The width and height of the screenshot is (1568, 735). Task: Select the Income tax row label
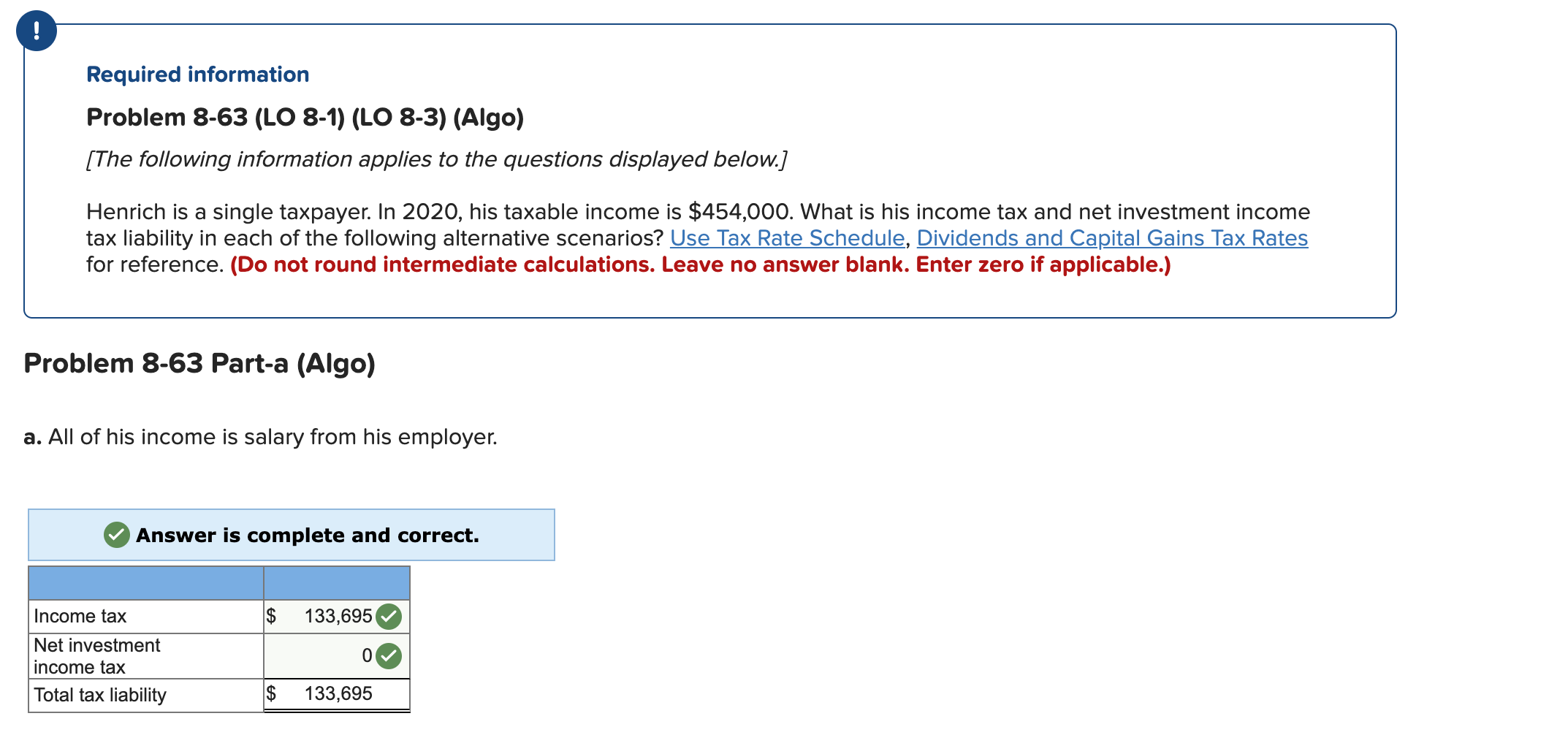point(80,616)
